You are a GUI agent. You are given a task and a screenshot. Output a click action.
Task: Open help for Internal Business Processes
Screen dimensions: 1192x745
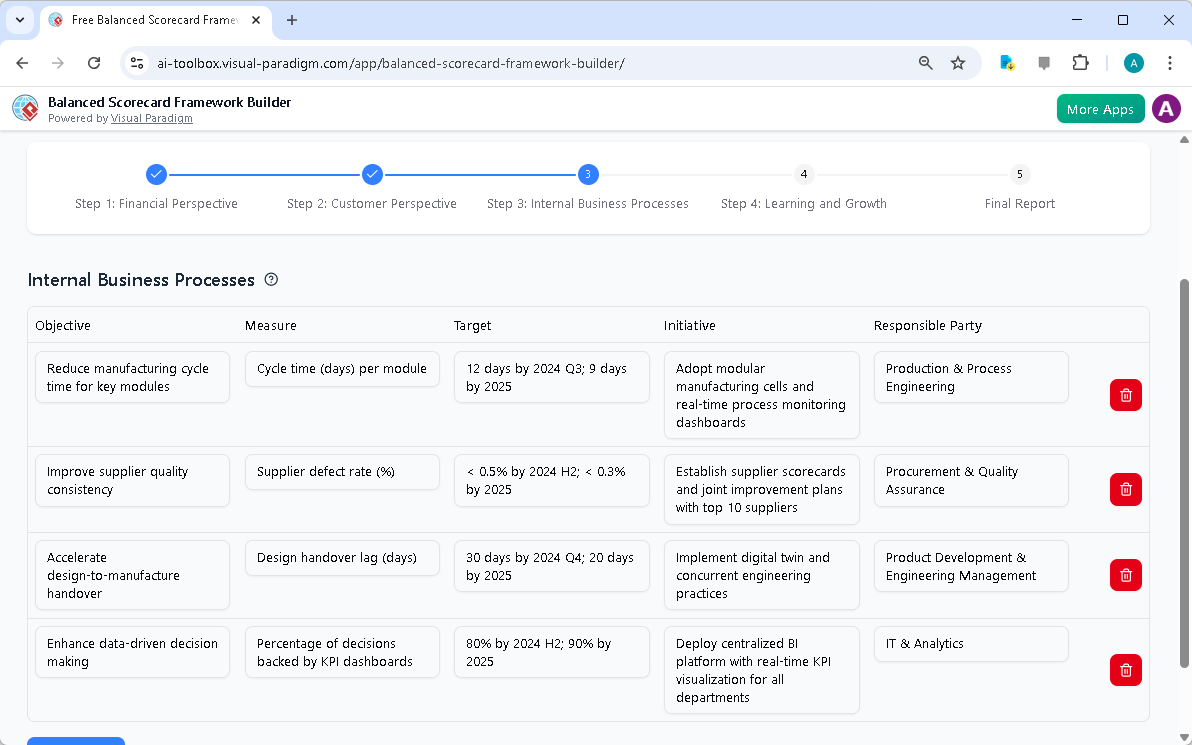[270, 280]
